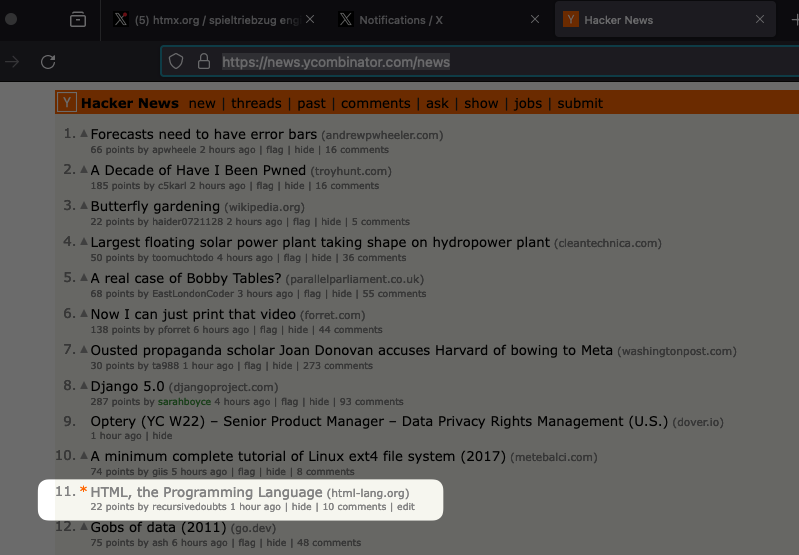Hide the 'Forecasts need to have error bars' story

[304, 150]
